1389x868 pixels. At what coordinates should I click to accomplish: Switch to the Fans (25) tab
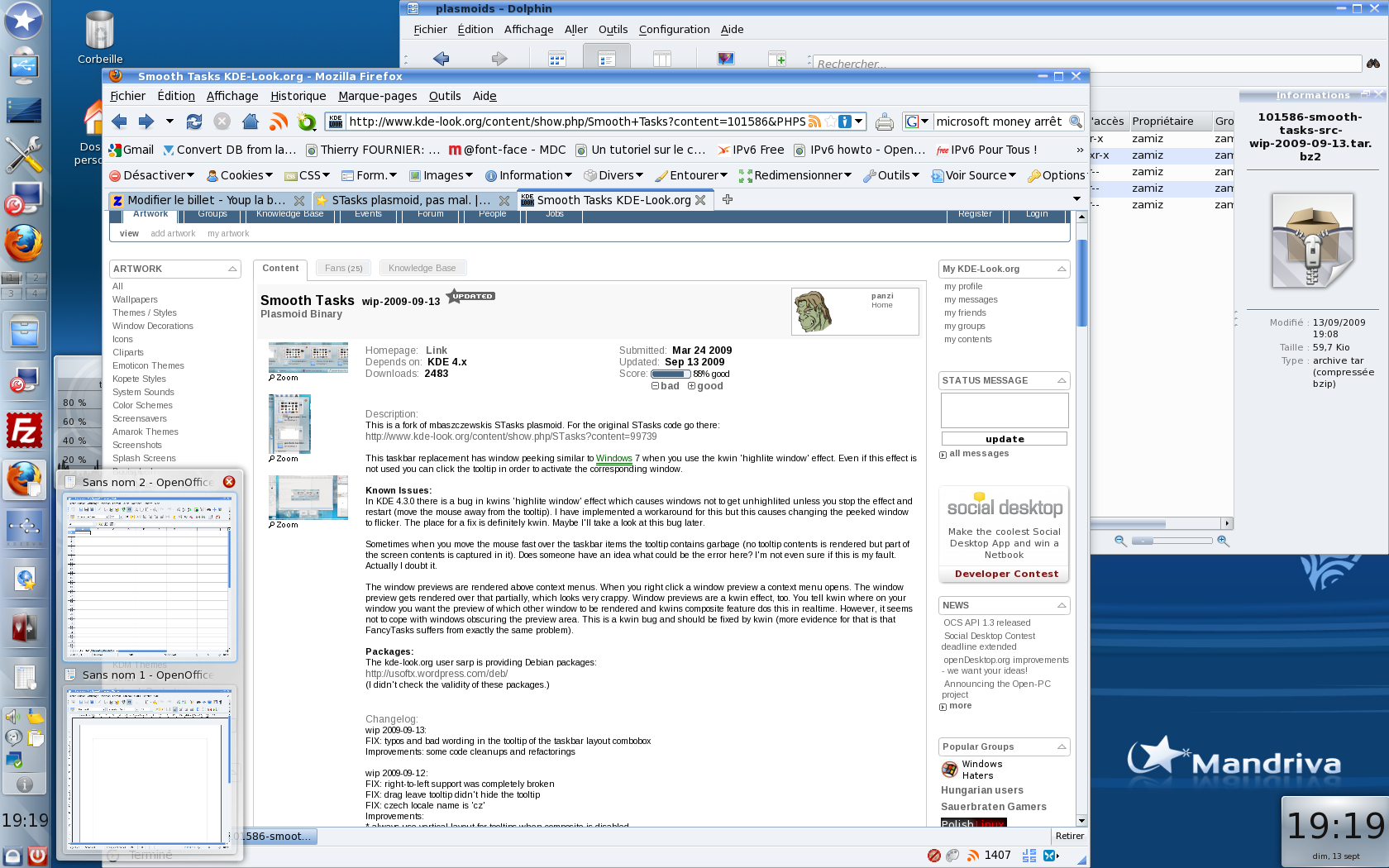coord(343,268)
